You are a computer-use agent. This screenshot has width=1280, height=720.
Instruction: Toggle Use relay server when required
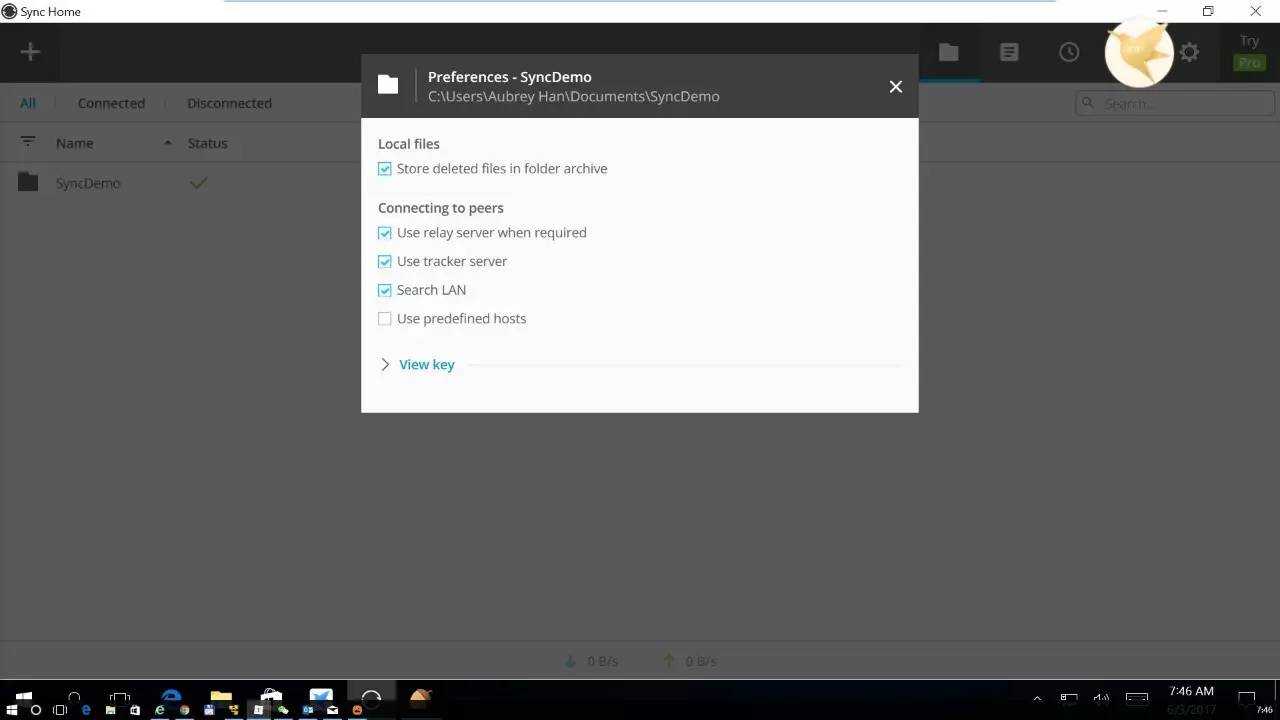point(385,233)
